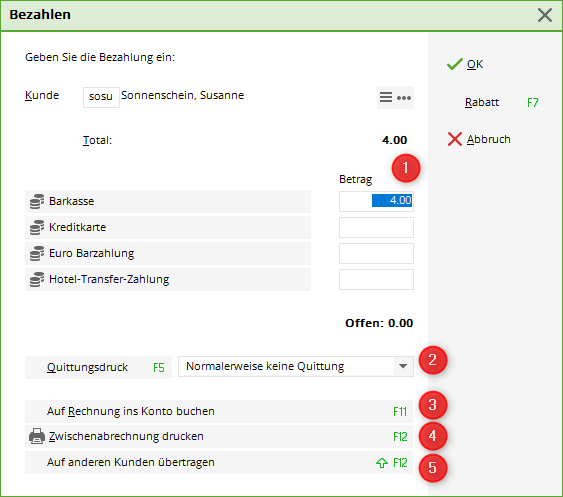Image resolution: width=563 pixels, height=497 pixels.
Task: Select 'Auf Rechnung ins Konto buchen'
Action: (x=219, y=411)
